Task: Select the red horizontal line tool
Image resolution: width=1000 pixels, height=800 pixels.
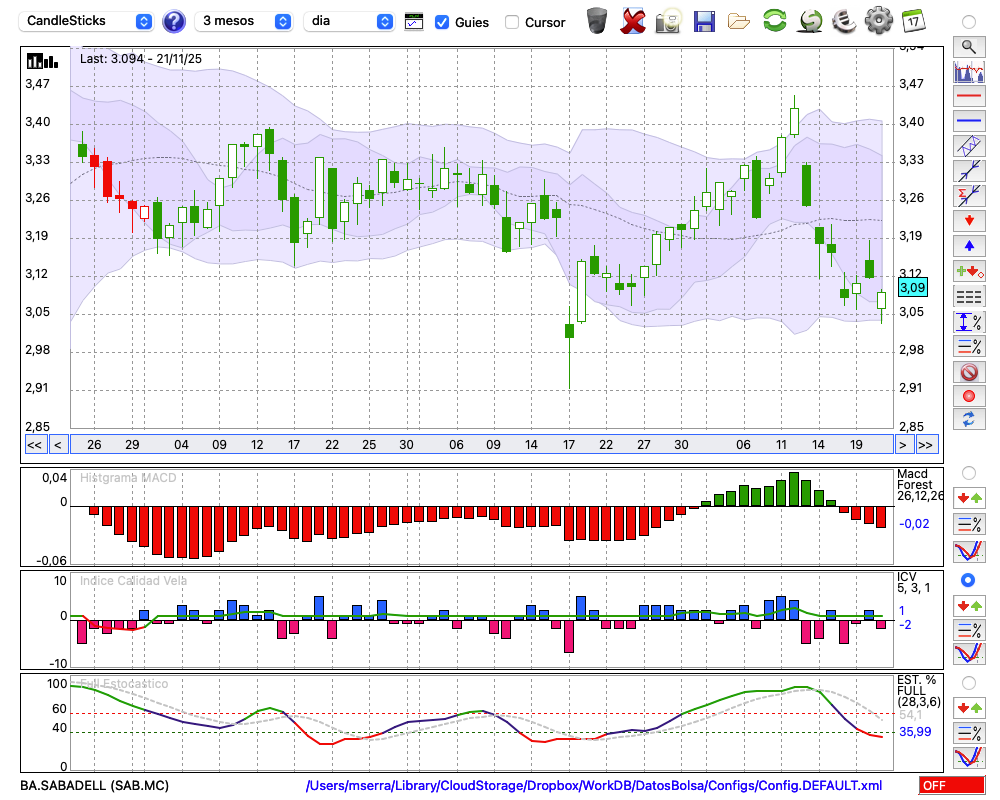Action: pyautogui.click(x=968, y=97)
